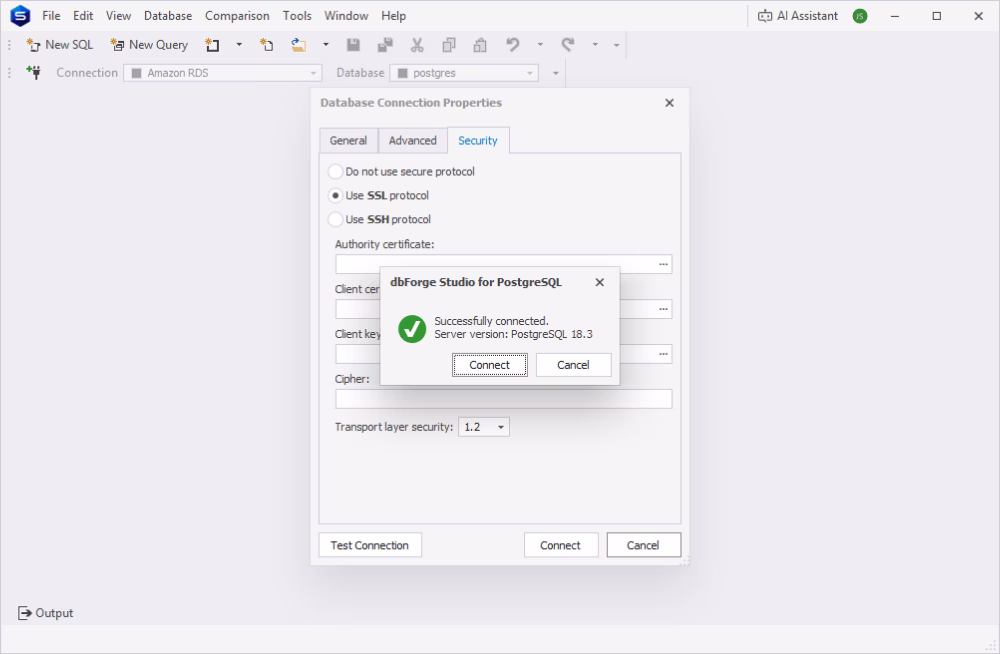Switch to the General tab
This screenshot has height=654, width=1000.
click(348, 140)
